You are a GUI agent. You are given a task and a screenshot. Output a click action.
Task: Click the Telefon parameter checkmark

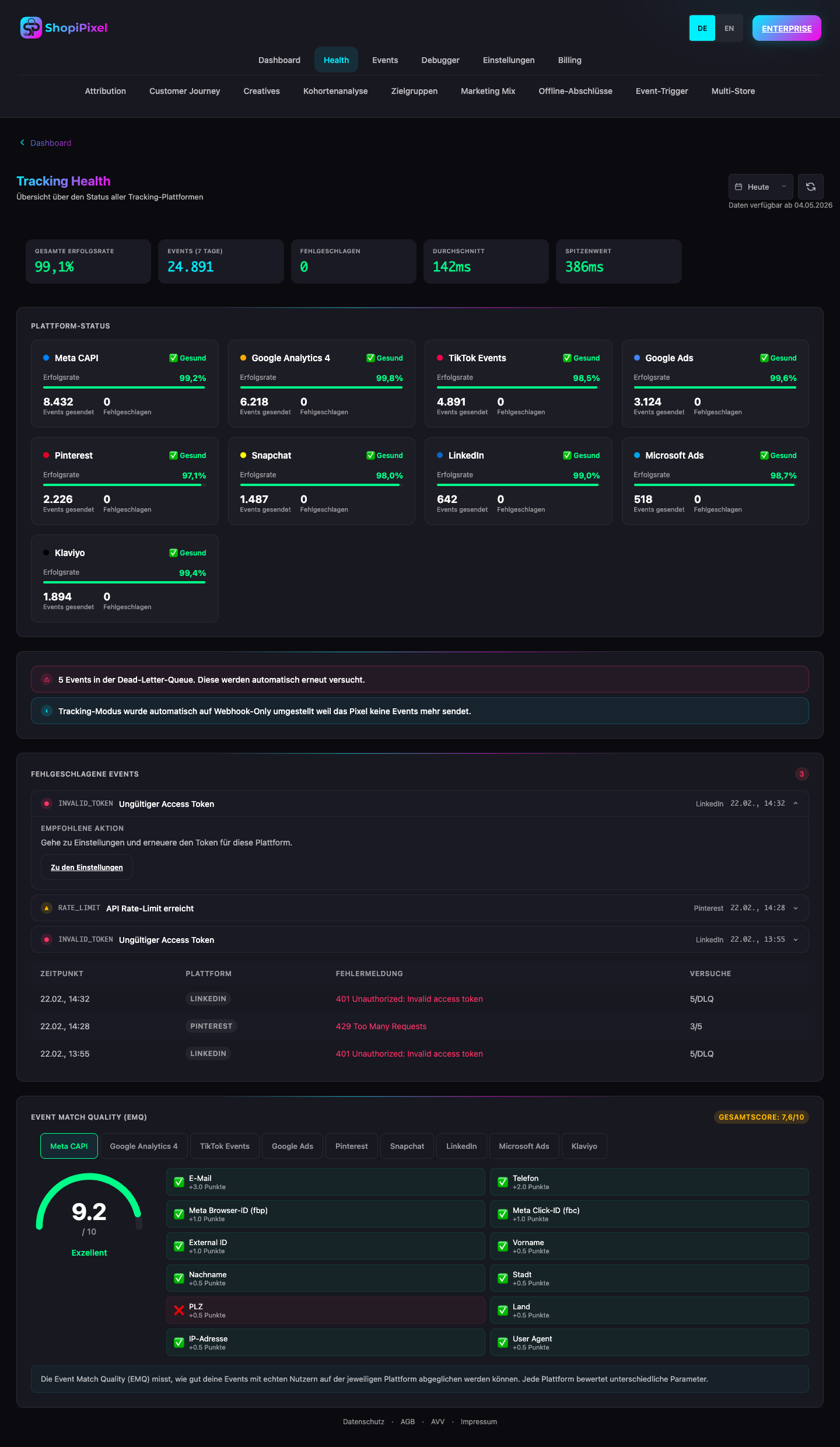(x=503, y=1182)
